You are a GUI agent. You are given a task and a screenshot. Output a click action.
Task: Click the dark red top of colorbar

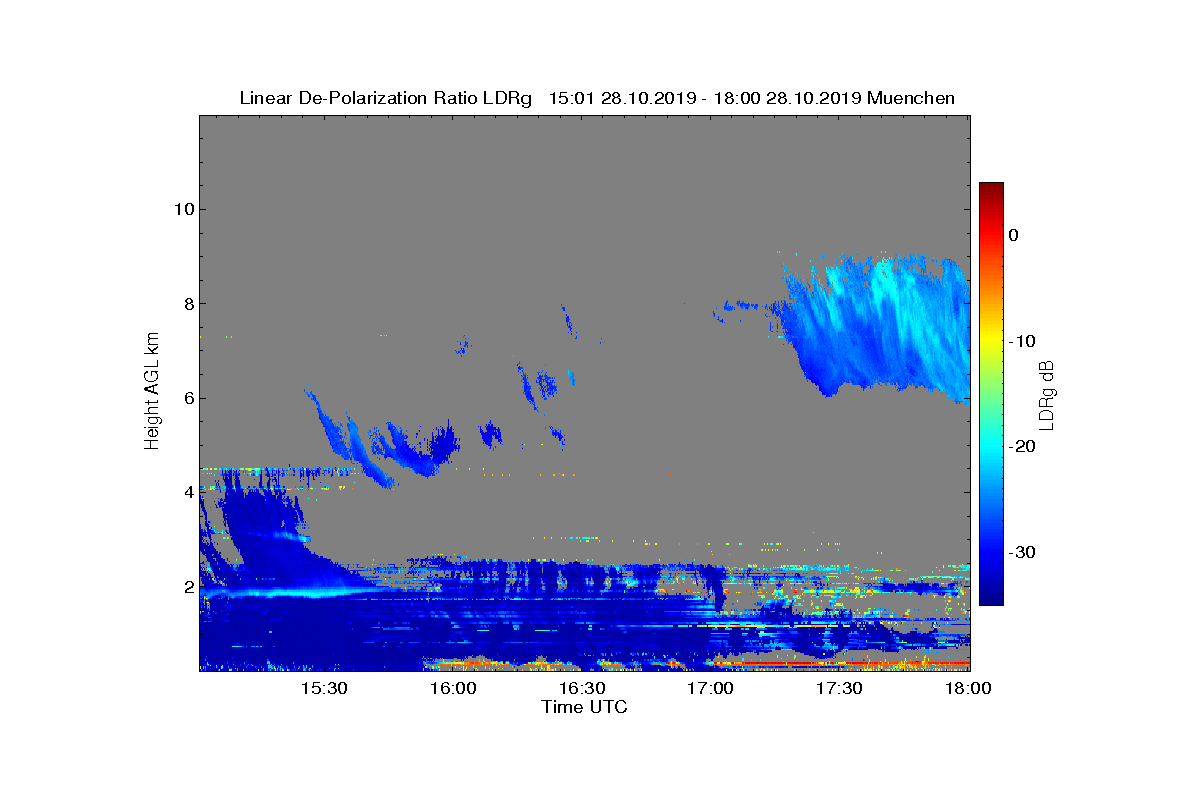pyautogui.click(x=991, y=190)
